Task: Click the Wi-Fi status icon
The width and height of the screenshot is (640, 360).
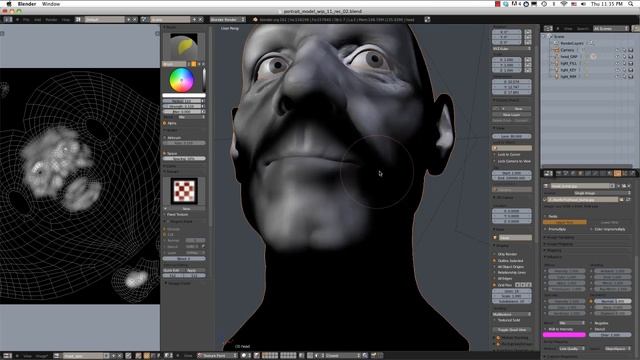Action: tap(564, 4)
